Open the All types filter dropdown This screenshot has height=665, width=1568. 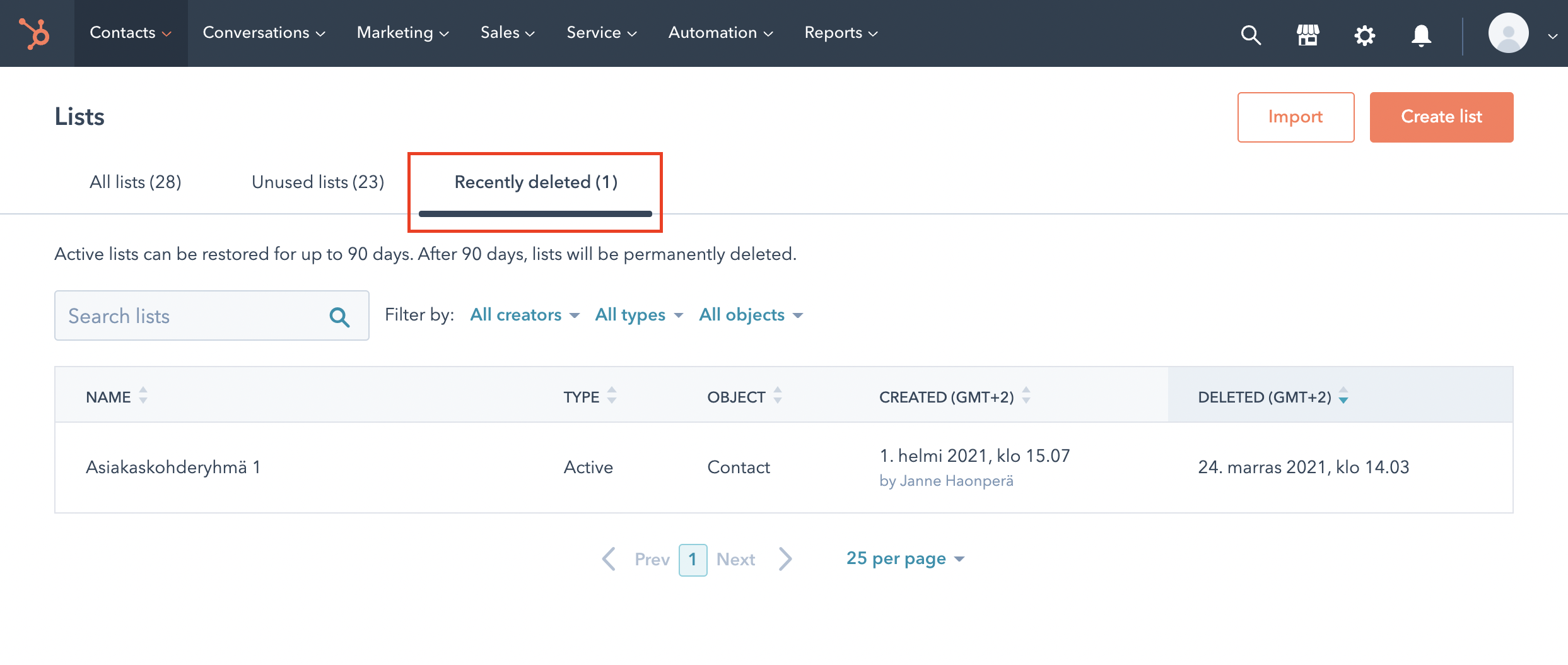[639, 315]
